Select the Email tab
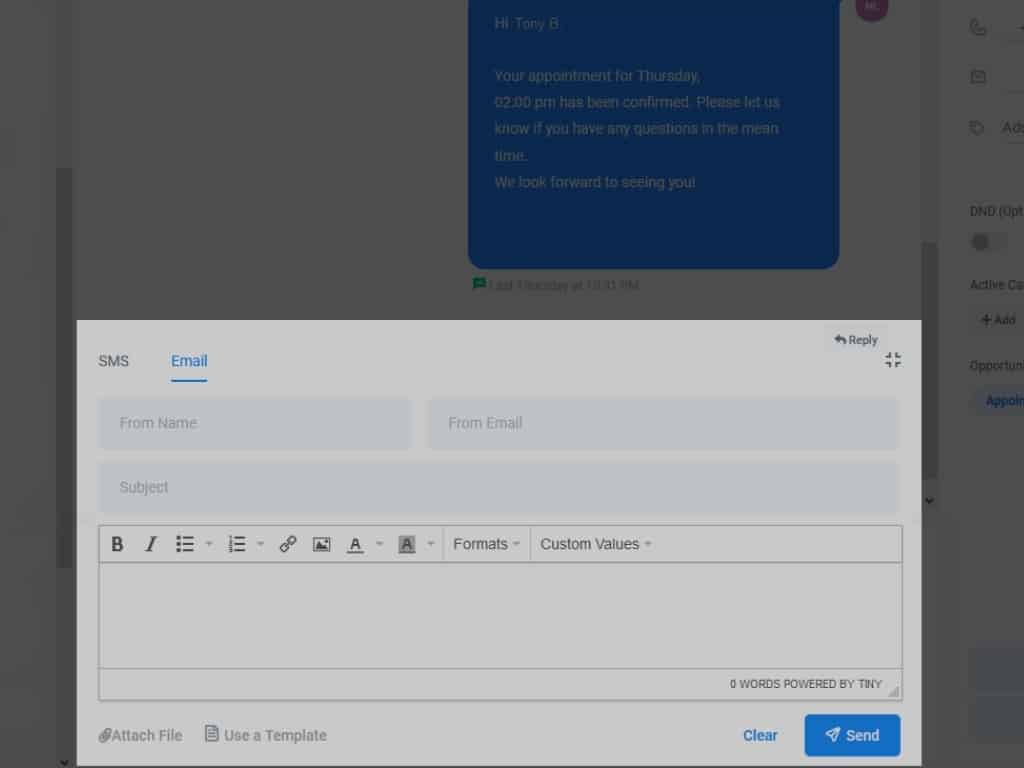 coord(189,361)
